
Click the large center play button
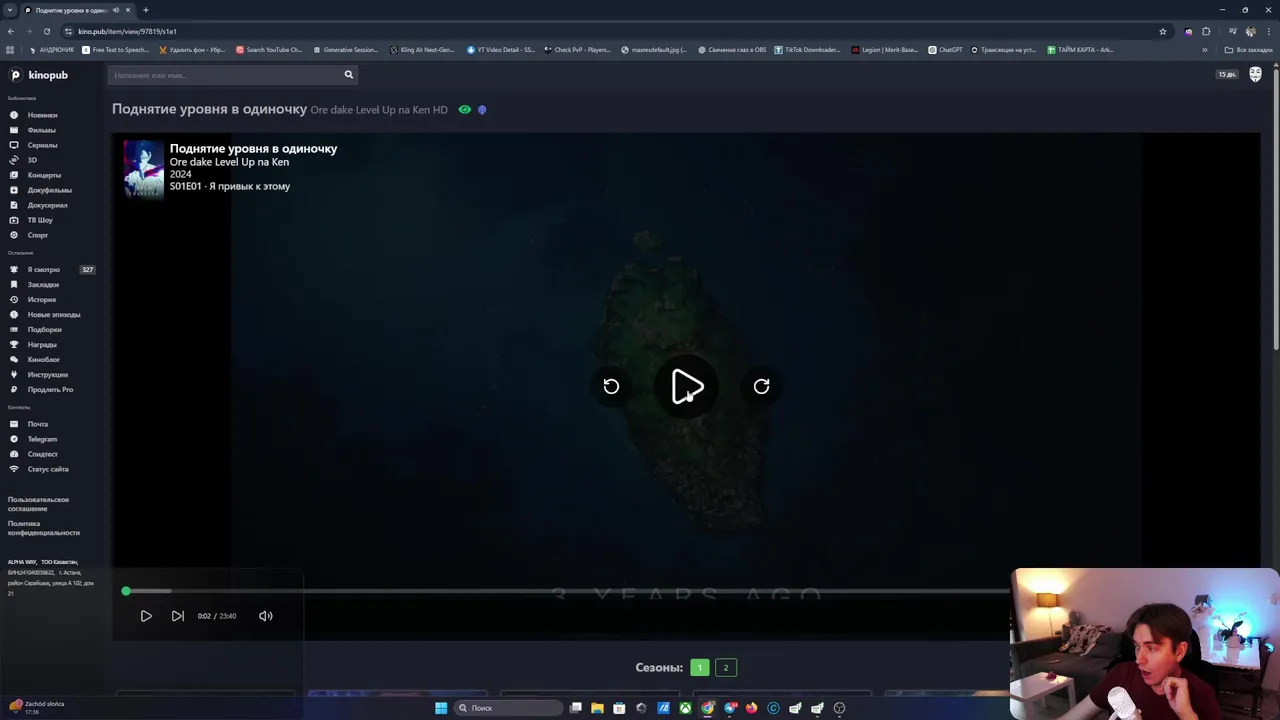687,387
